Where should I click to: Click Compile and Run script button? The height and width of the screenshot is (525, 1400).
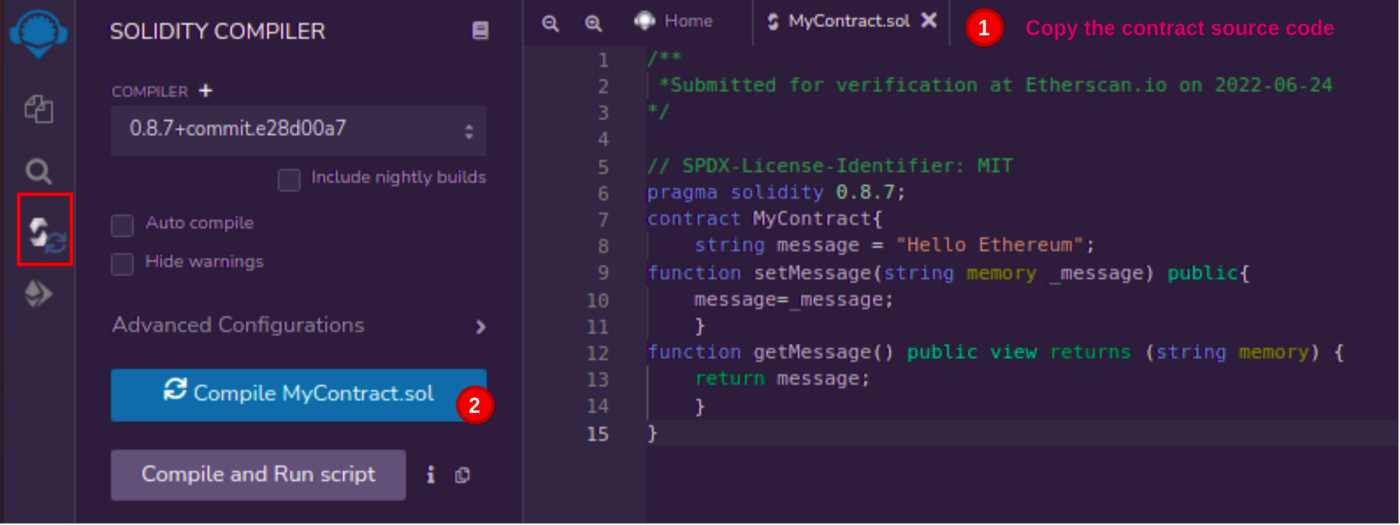(258, 474)
